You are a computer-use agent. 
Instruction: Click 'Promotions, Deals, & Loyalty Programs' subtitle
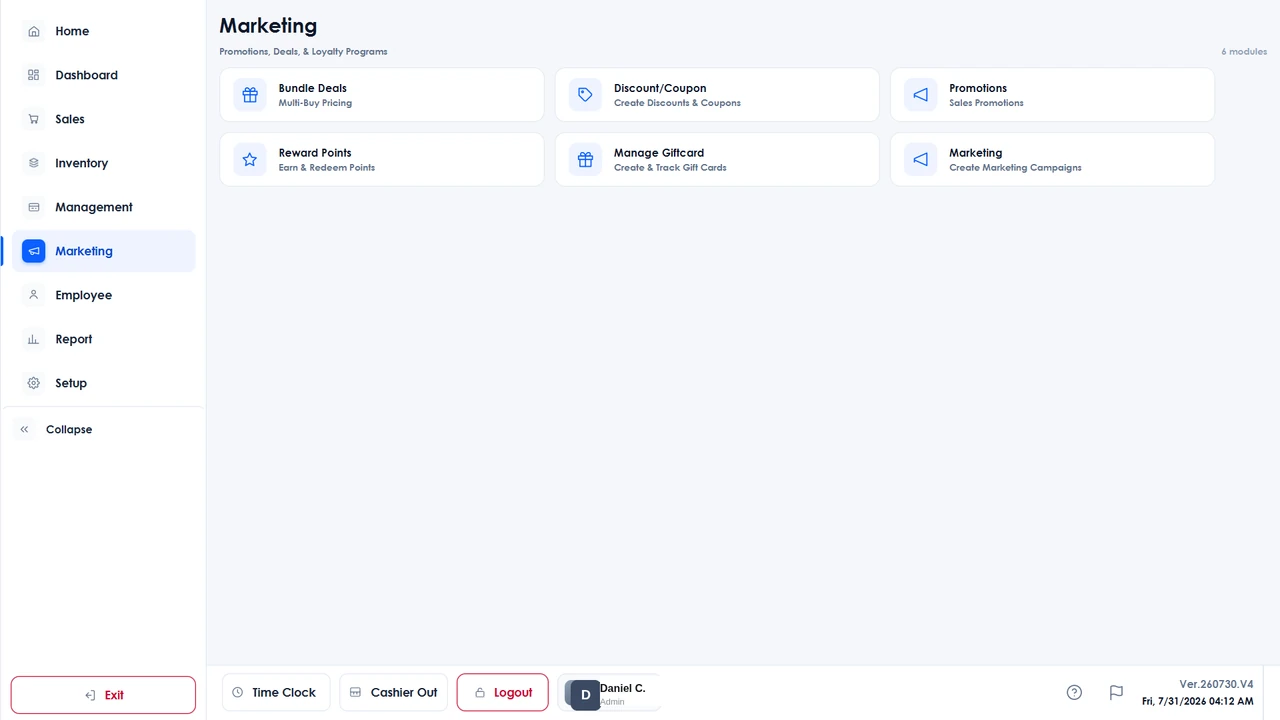303,51
